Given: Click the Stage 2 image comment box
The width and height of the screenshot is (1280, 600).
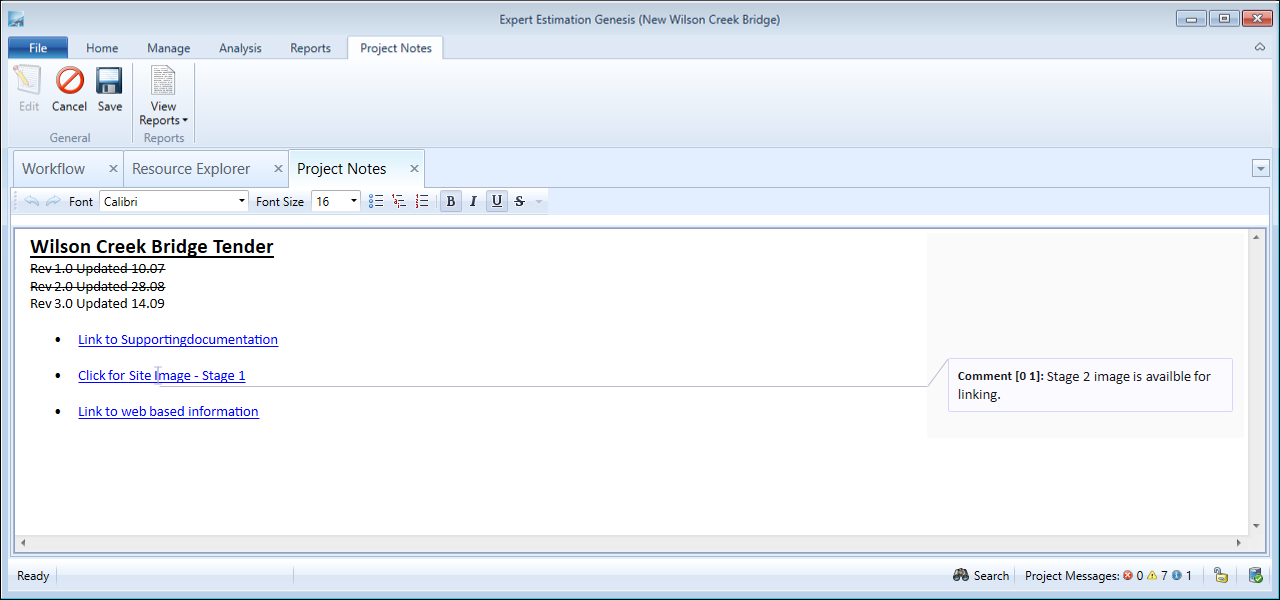Looking at the screenshot, I should tap(1089, 385).
